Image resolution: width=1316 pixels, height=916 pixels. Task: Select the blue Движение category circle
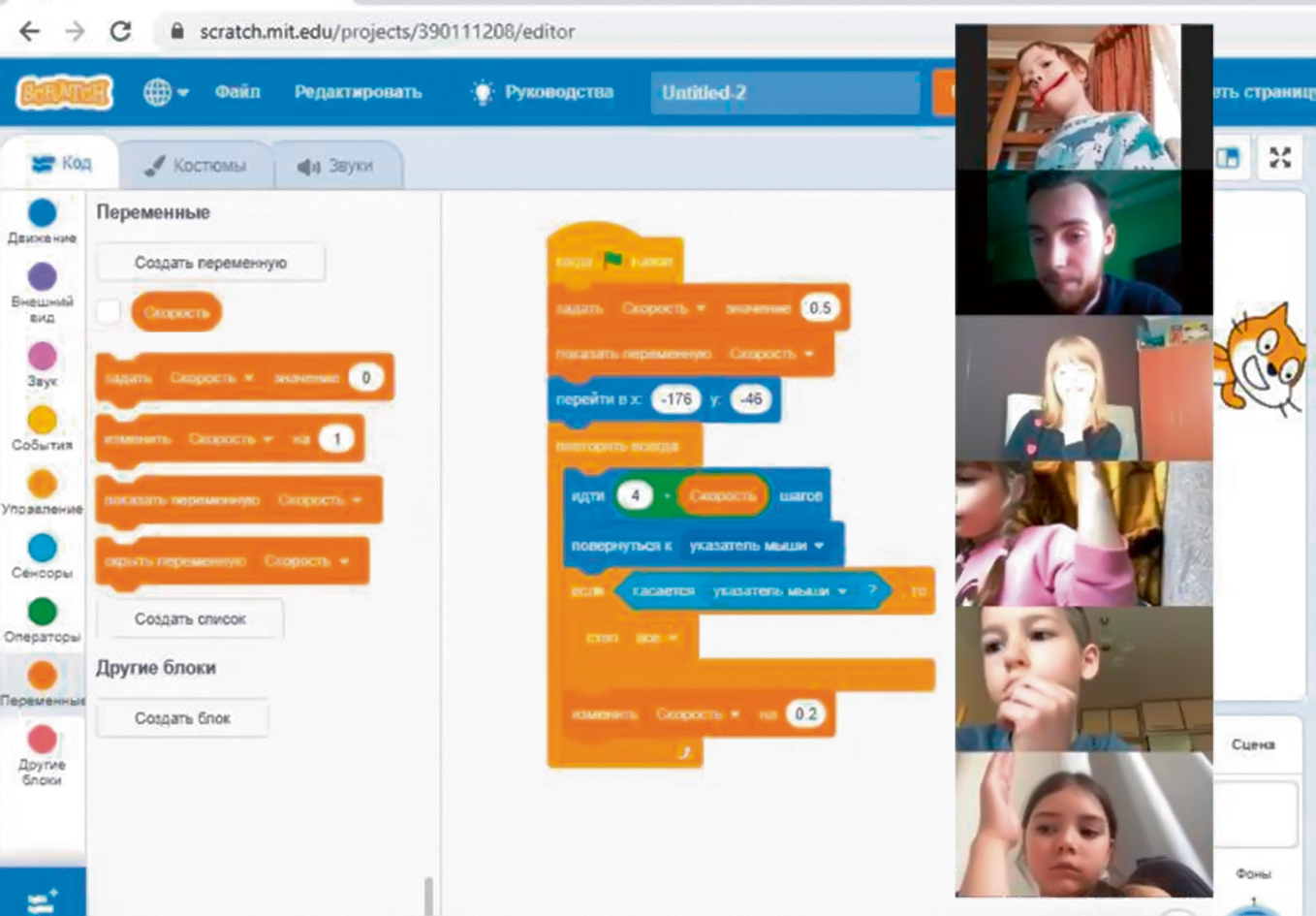[42, 213]
